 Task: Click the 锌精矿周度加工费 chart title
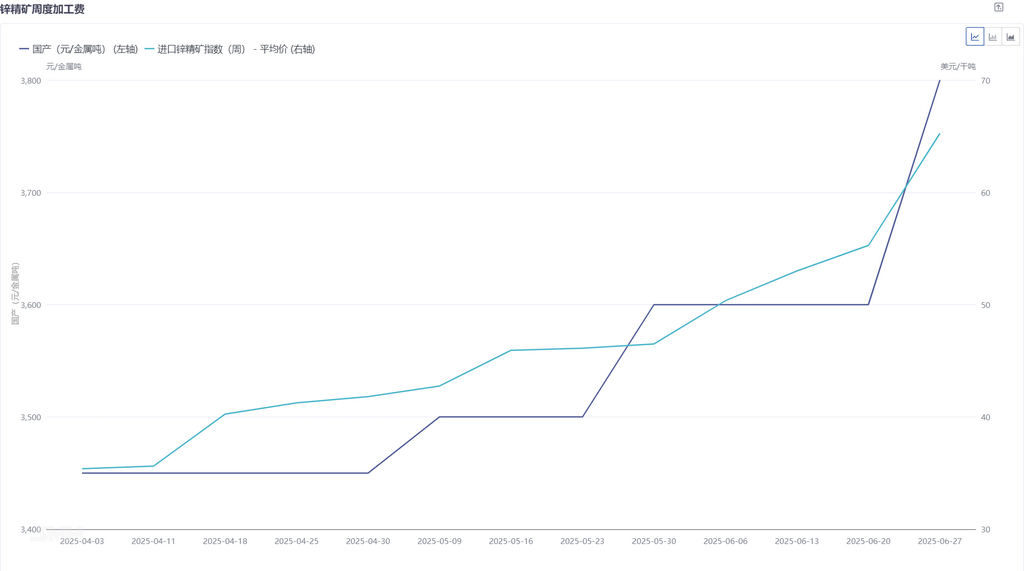click(42, 9)
